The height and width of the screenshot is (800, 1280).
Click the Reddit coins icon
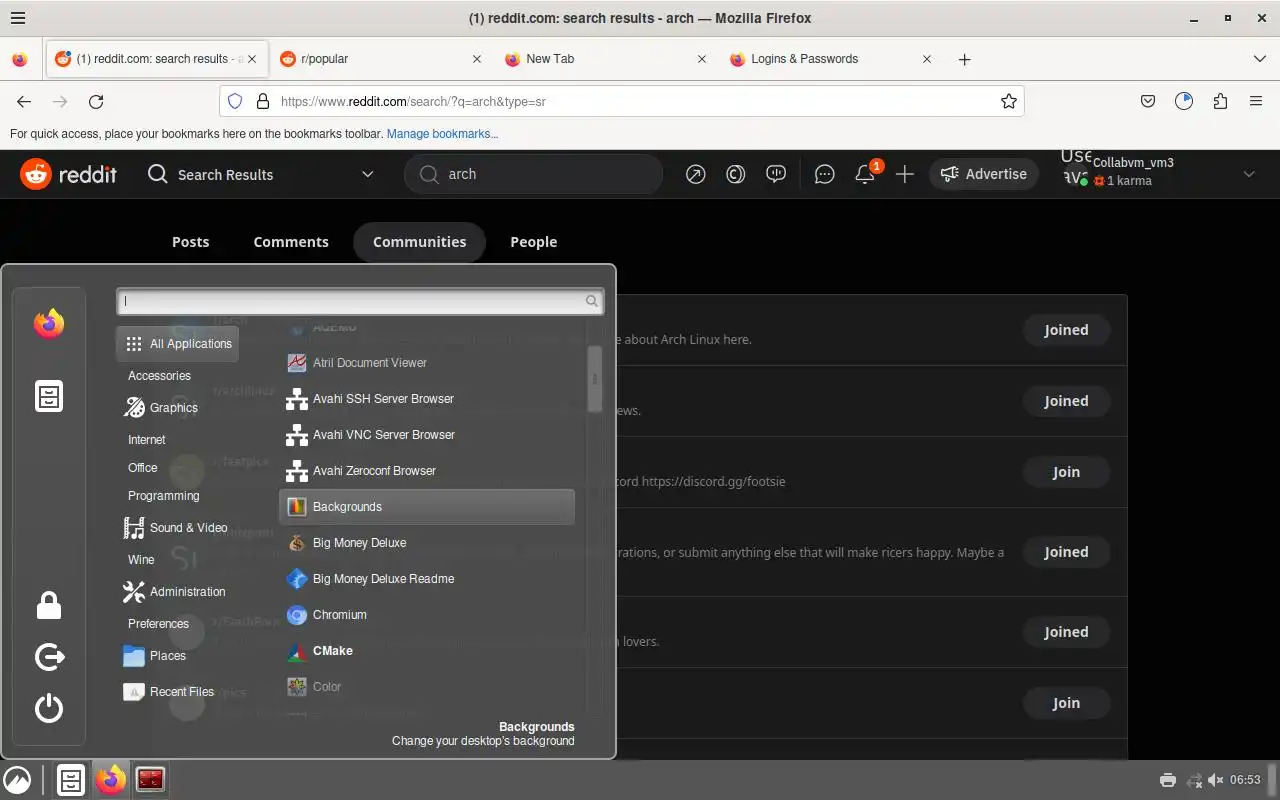pyautogui.click(x=735, y=174)
